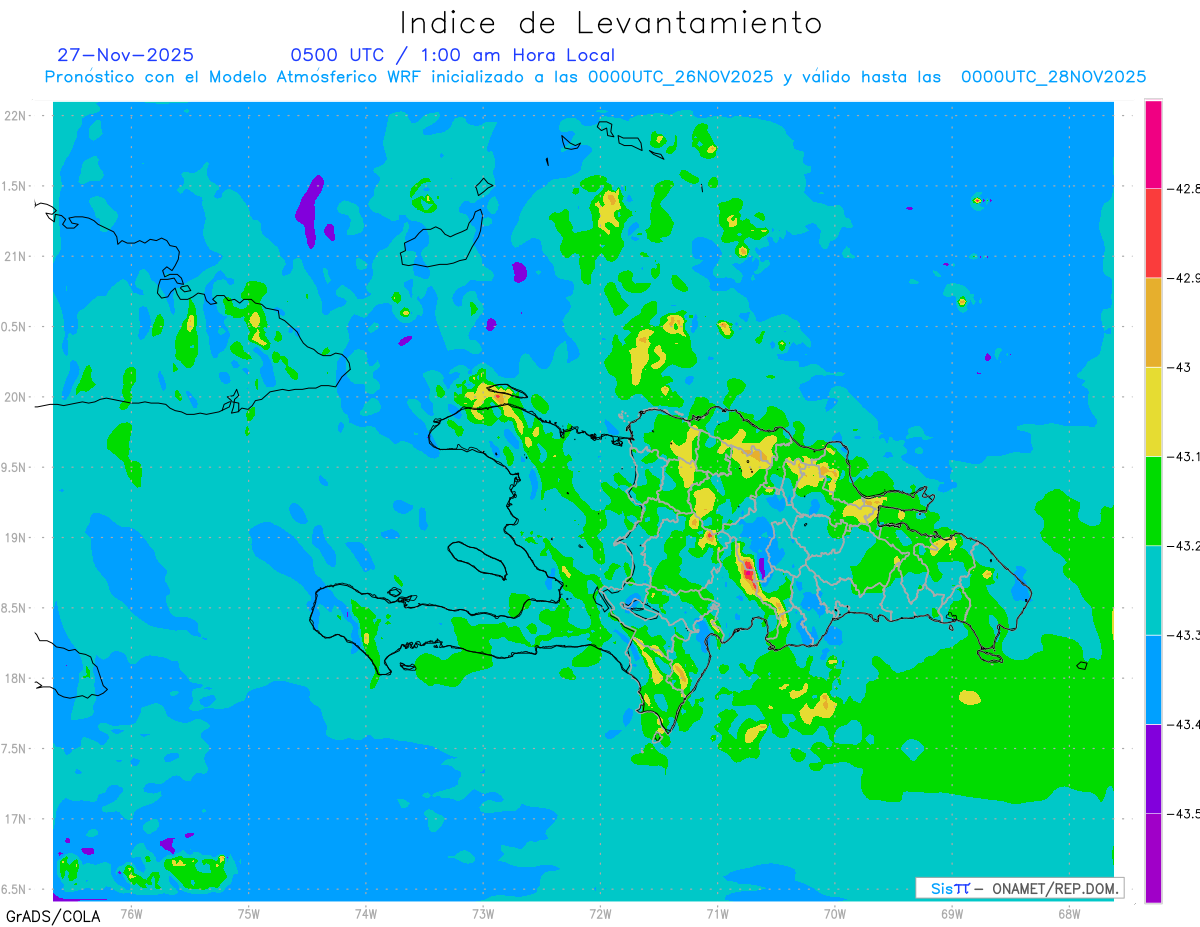This screenshot has height=927, width=1200.
Task: Click the magenta legend color segment at top
Action: [1153, 144]
